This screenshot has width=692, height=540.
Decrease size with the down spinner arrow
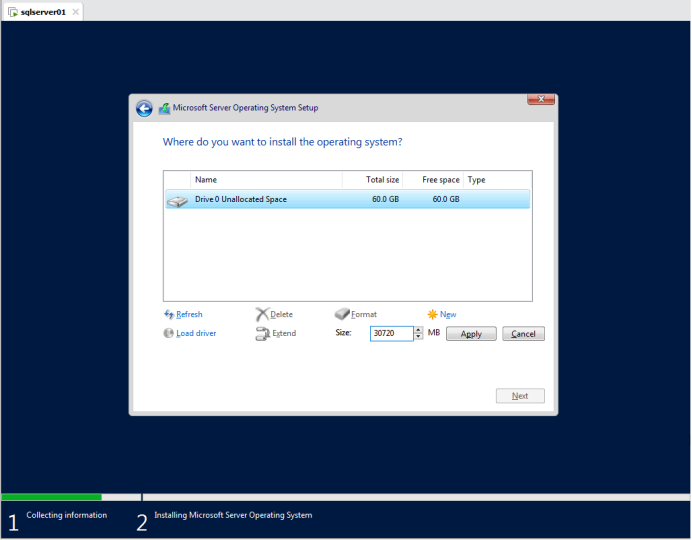click(418, 337)
